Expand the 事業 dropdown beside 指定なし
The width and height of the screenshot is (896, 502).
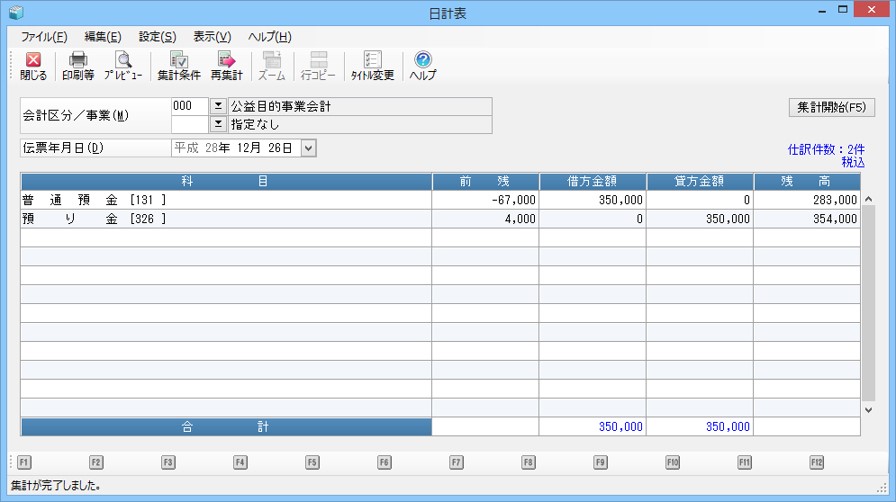point(218,125)
